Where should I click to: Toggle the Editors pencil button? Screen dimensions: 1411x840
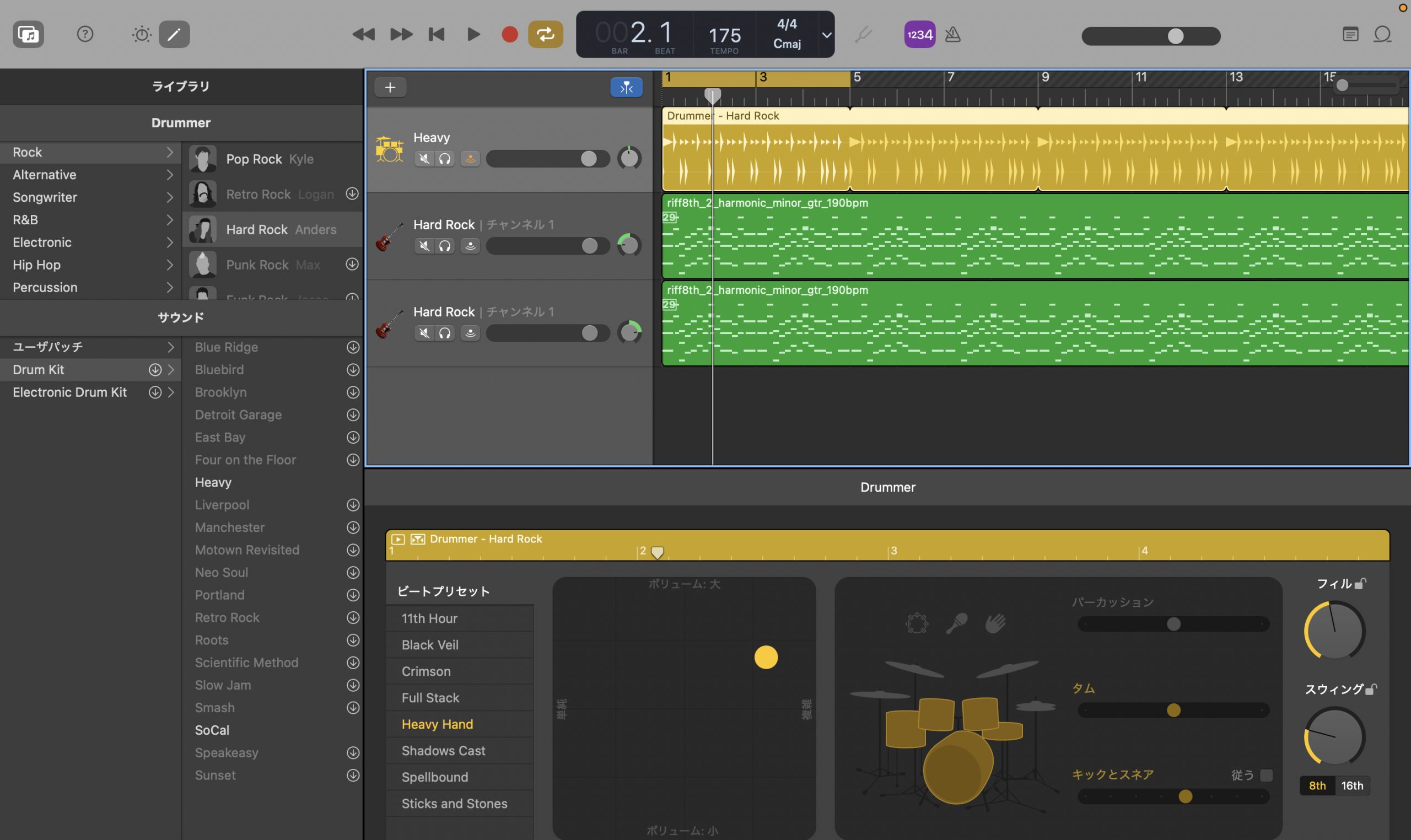174,35
